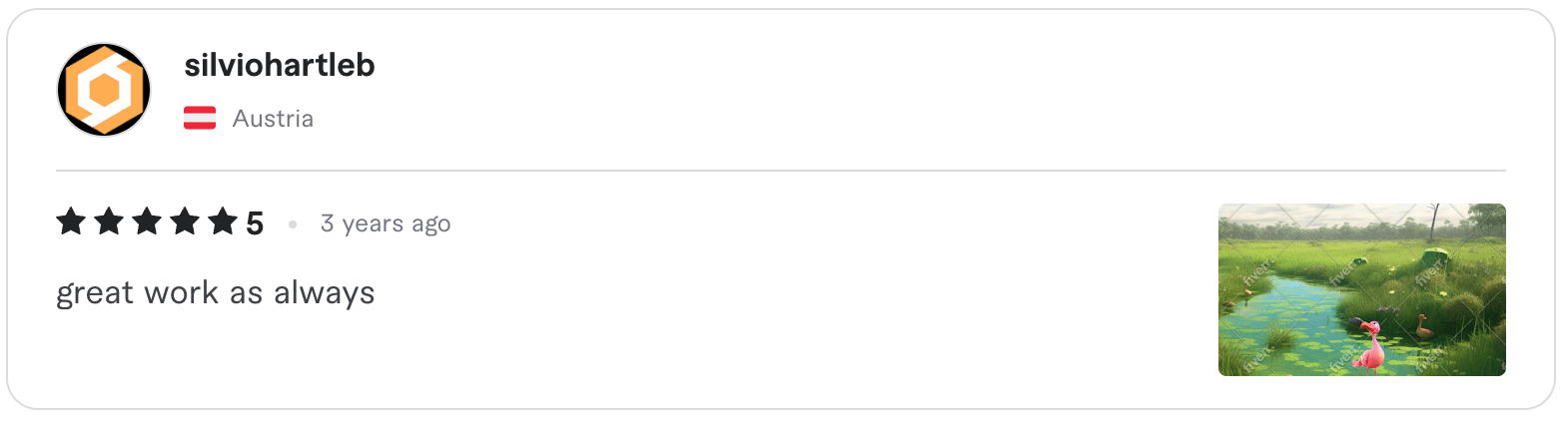
Task: Click the rating number 5
Action: click(255, 223)
